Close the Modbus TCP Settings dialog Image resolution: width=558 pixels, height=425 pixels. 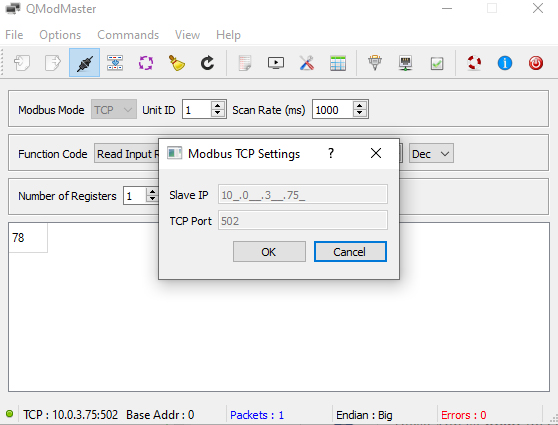[x=376, y=153]
